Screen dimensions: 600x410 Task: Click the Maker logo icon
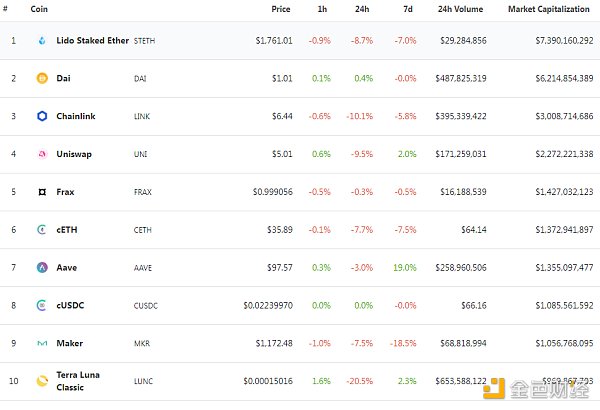click(x=42, y=343)
